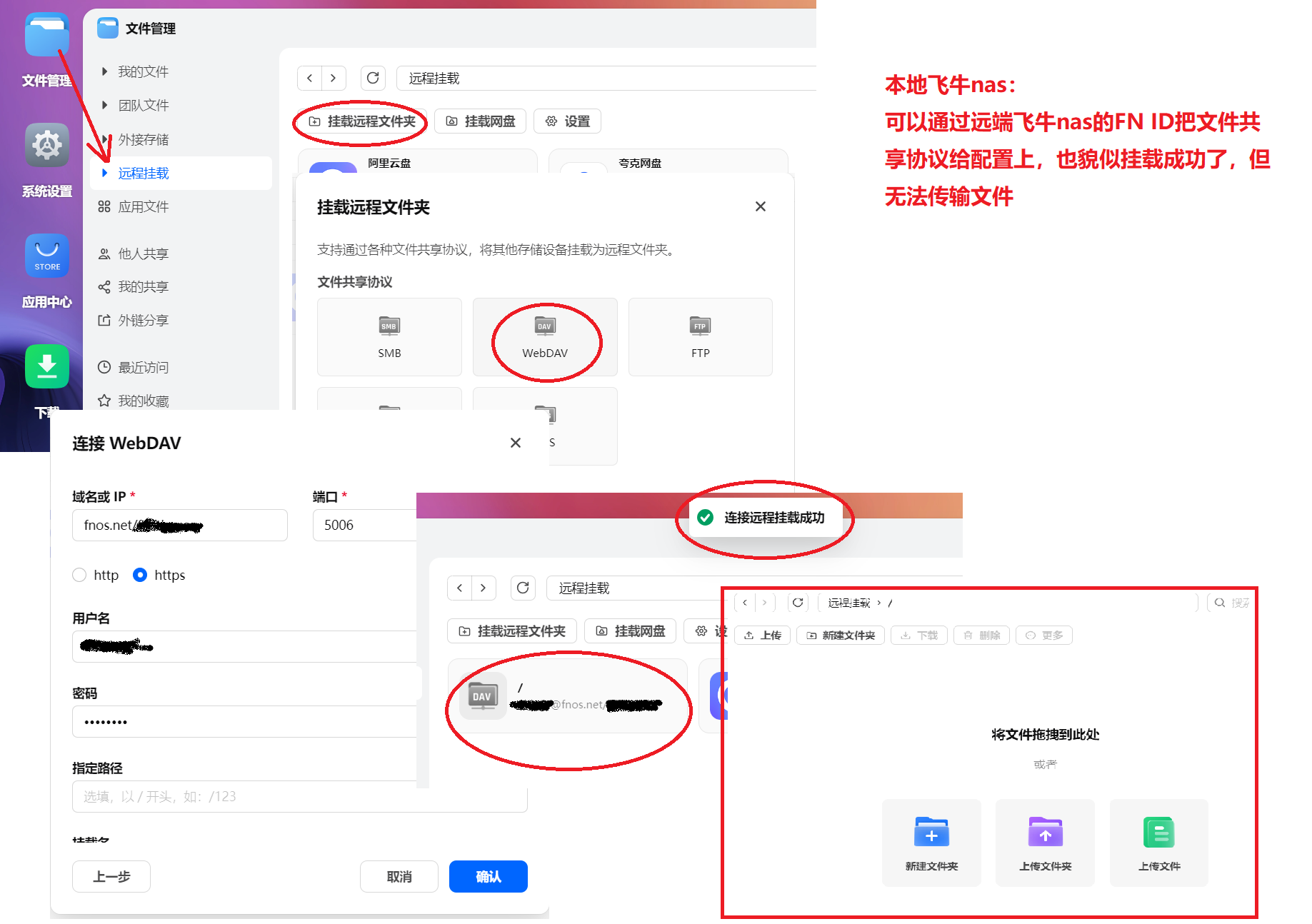Choose the SMB file sharing protocol

389,337
